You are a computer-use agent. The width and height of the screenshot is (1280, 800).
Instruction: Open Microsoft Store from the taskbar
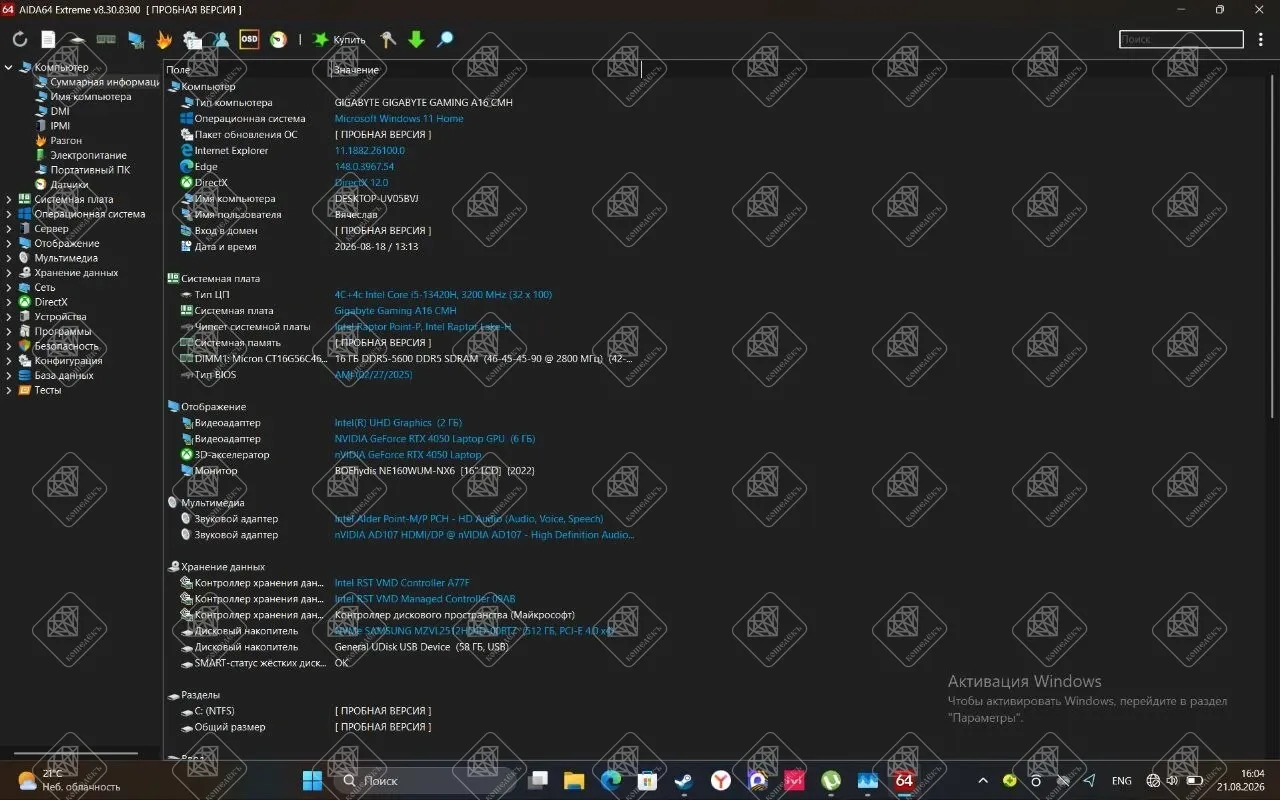click(647, 780)
